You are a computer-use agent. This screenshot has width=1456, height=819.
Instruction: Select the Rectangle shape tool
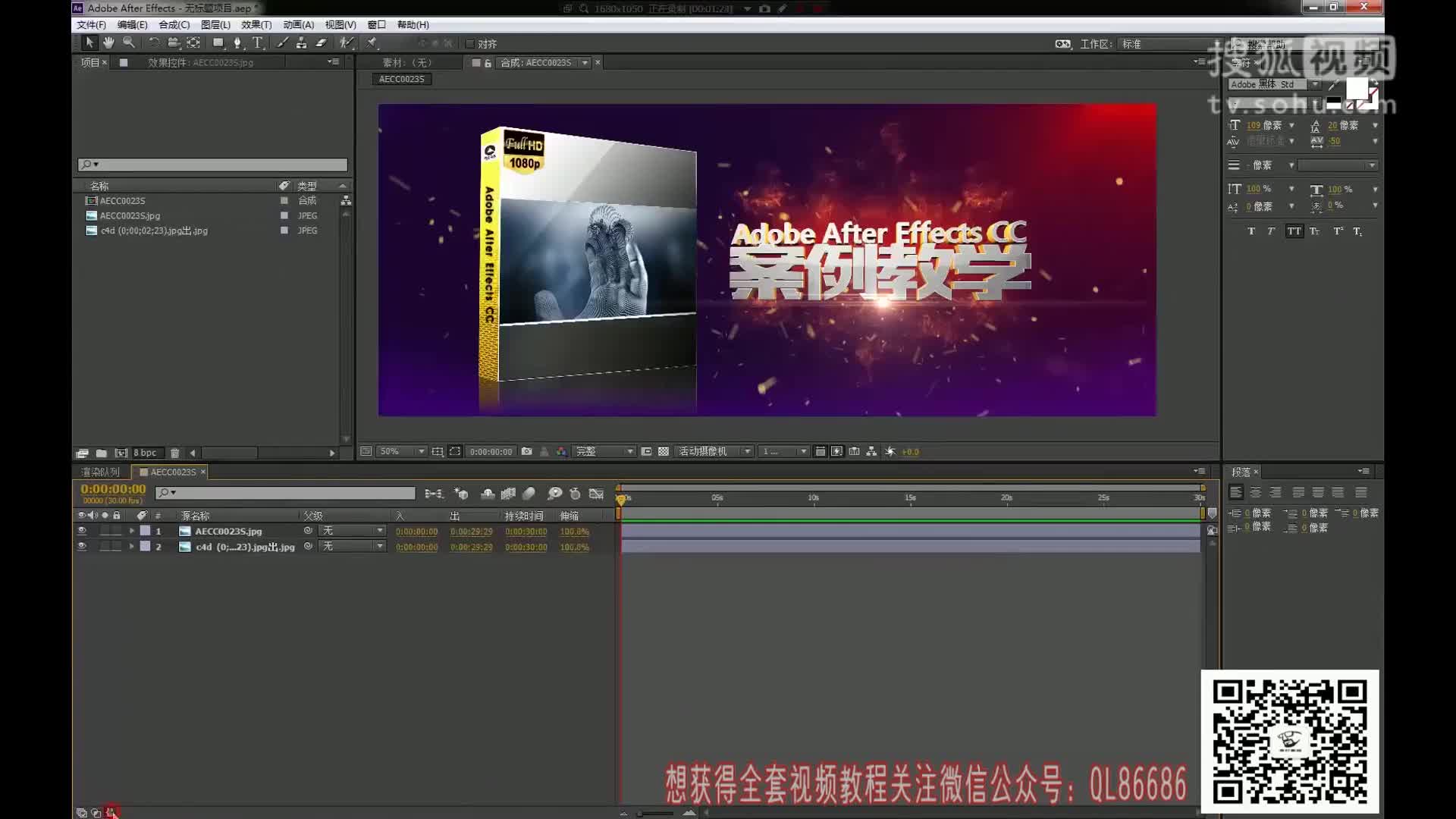coord(218,43)
